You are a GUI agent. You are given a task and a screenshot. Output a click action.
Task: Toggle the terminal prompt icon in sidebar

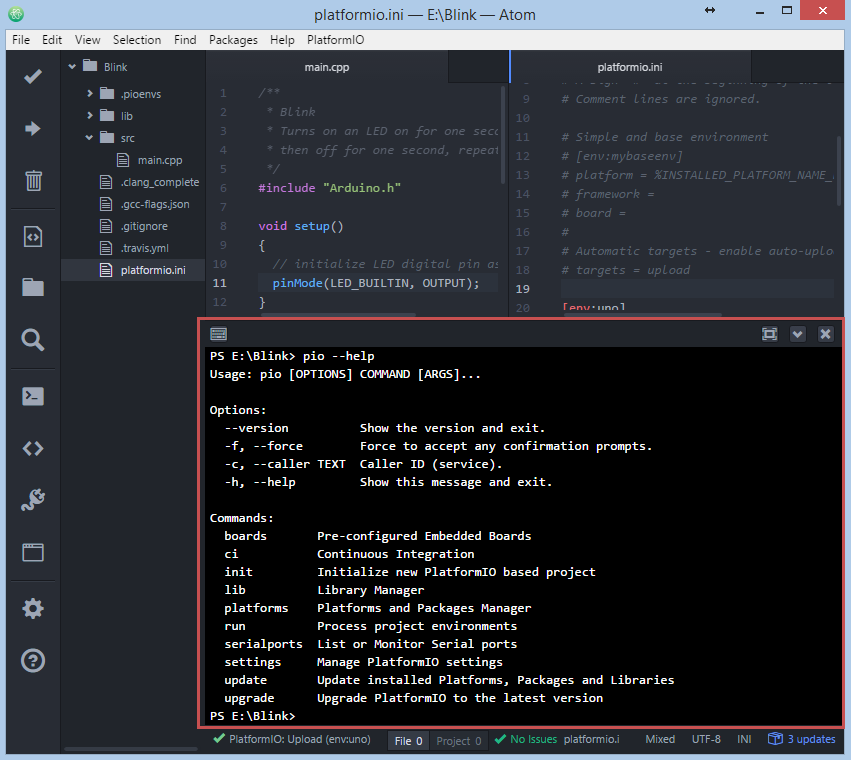click(33, 396)
